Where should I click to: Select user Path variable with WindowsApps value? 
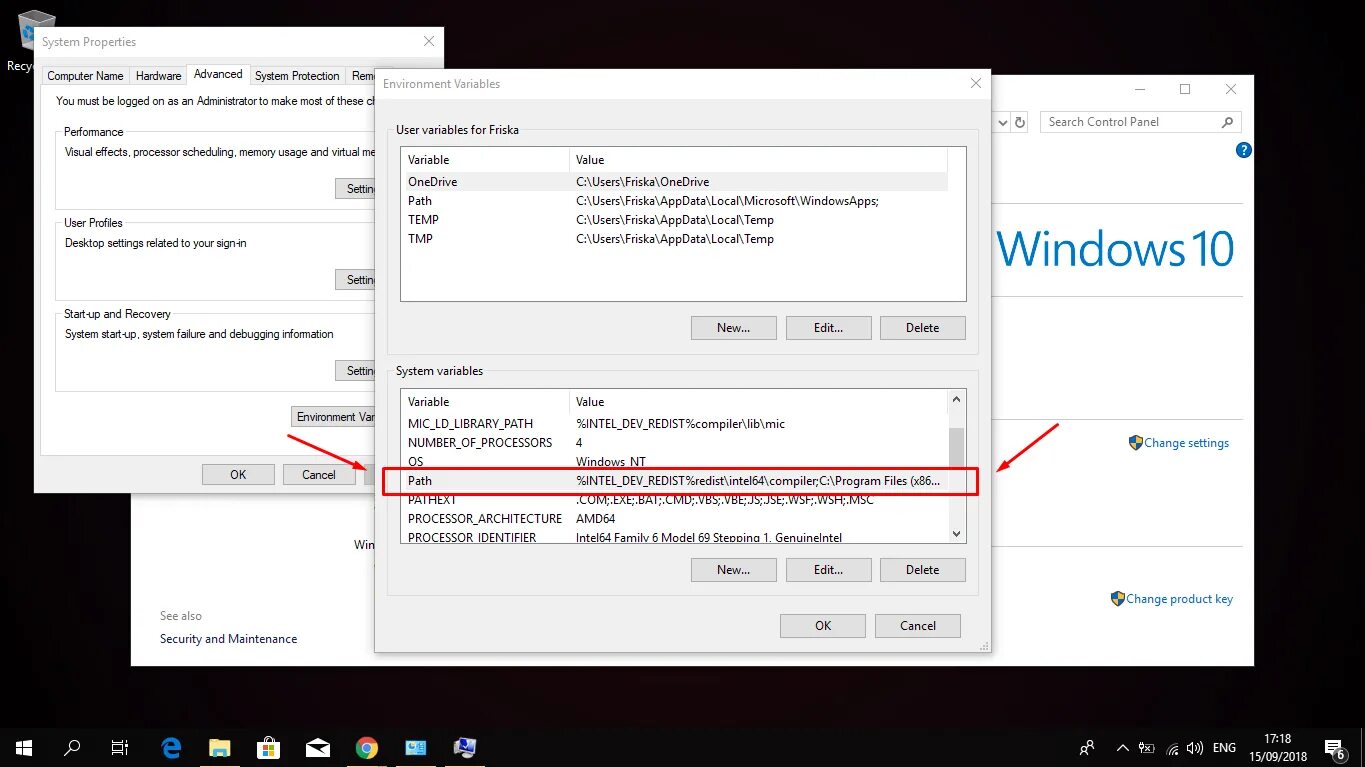click(675, 201)
